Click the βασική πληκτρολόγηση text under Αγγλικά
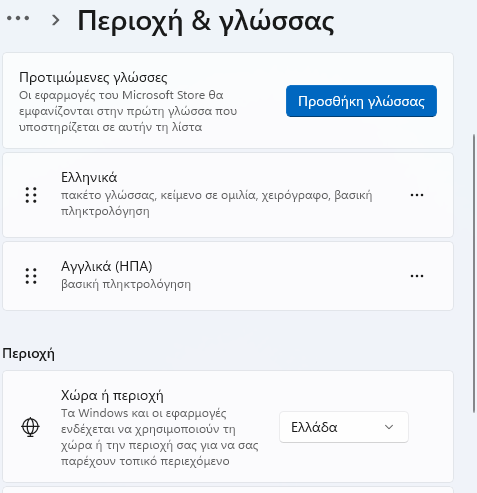The image size is (477, 493). pyautogui.click(x=126, y=285)
